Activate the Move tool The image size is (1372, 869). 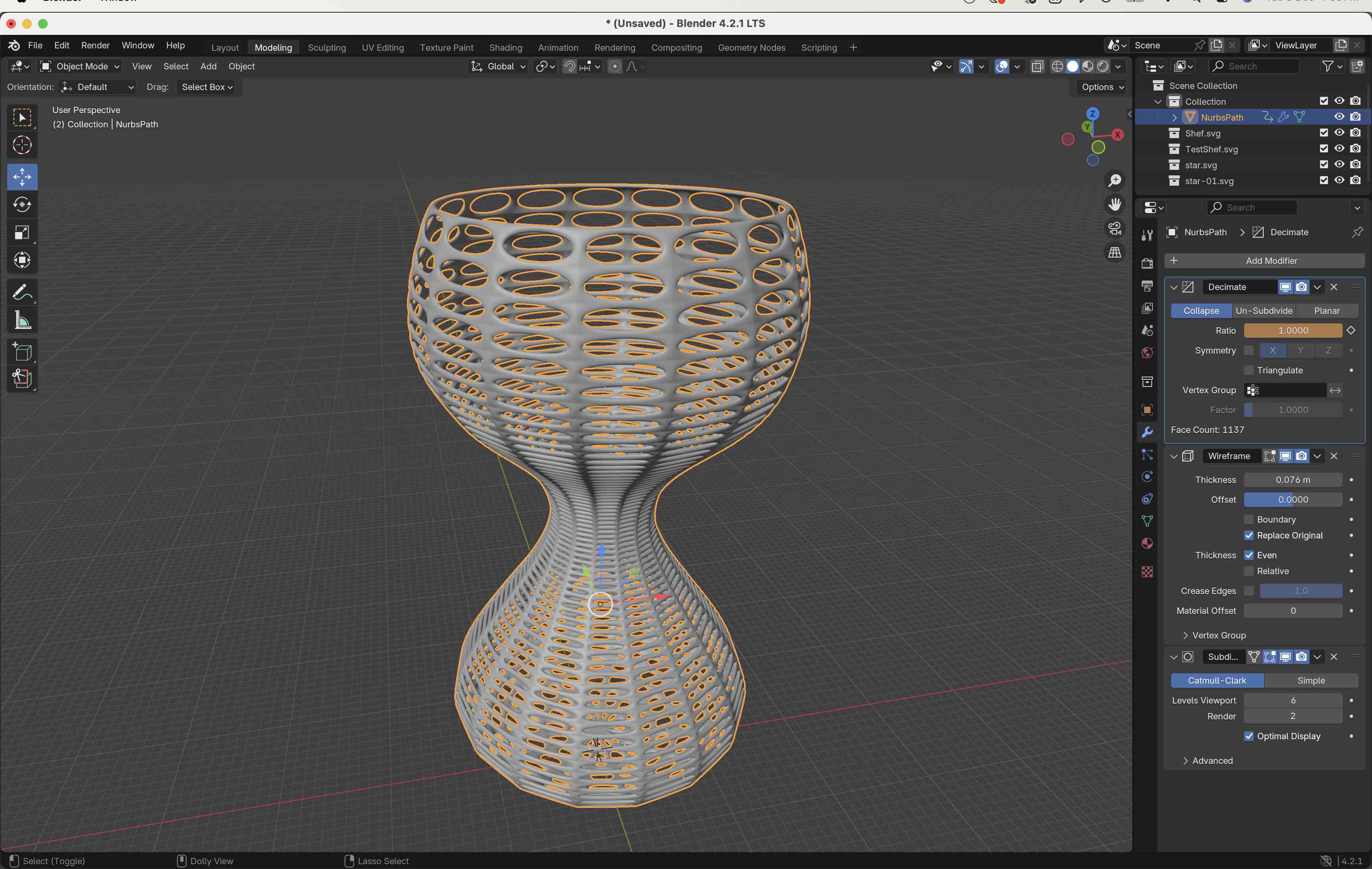(x=22, y=177)
